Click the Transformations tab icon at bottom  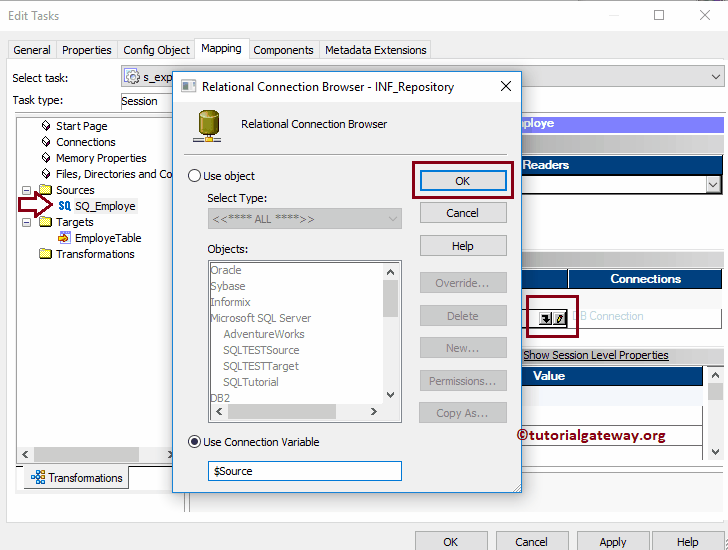pos(38,477)
